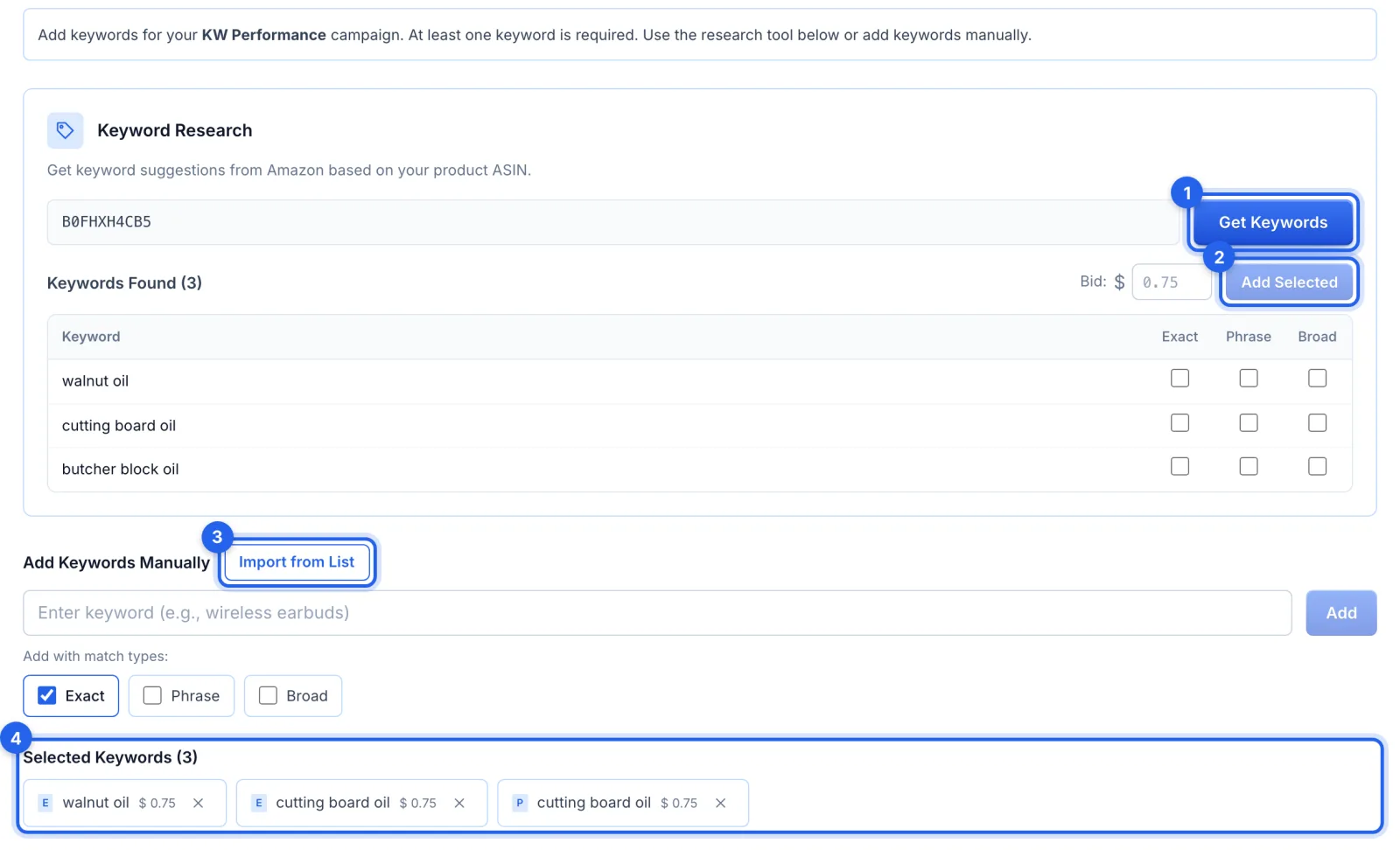Remove the phrase cutting board oil keyword
The image size is (1400, 850).
point(720,803)
